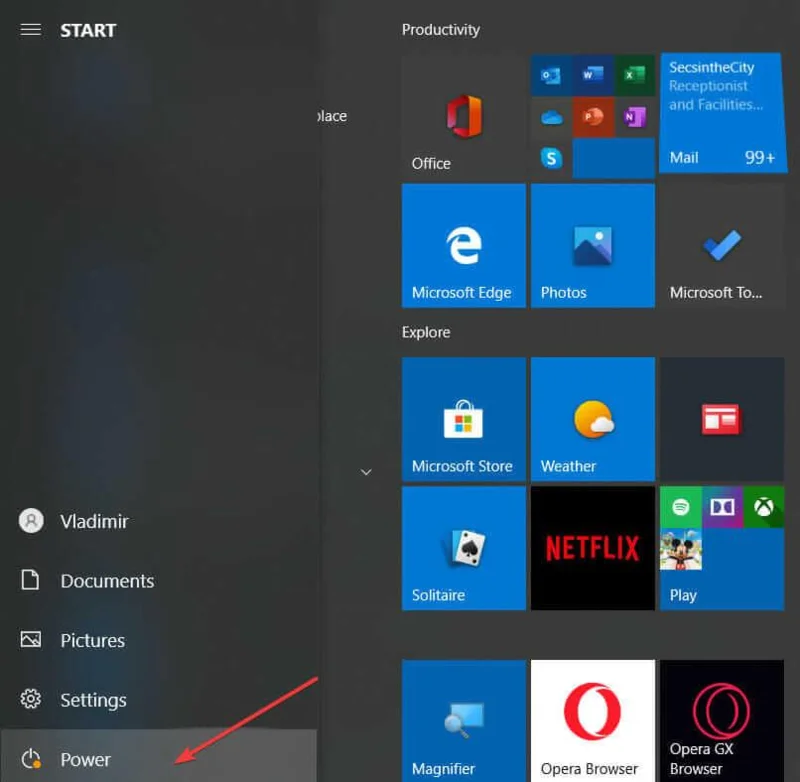Click the START label
The height and width of the screenshot is (782, 800).
[88, 31]
